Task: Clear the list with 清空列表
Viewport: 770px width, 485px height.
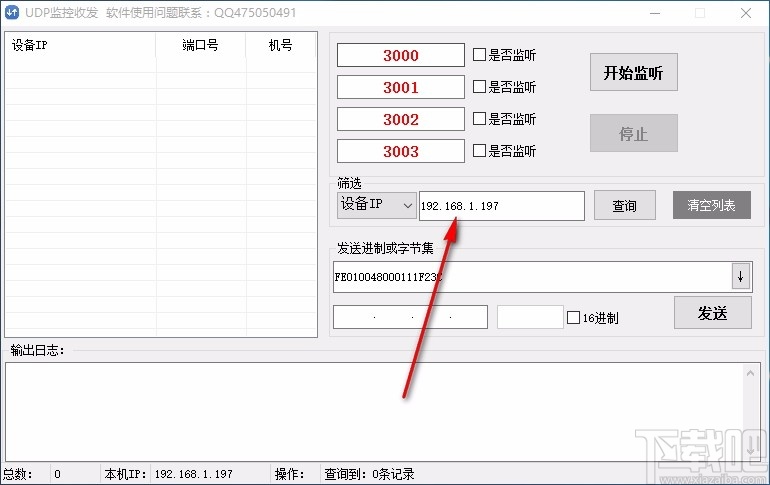Action: pyautogui.click(x=712, y=205)
